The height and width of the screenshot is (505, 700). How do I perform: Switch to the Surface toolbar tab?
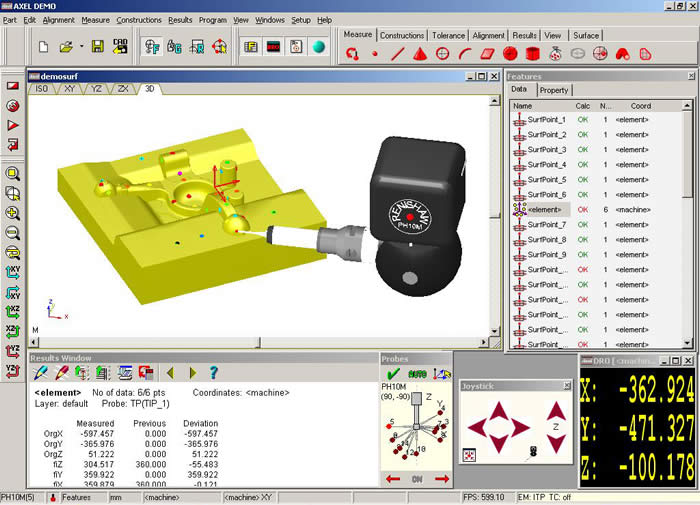[586, 35]
